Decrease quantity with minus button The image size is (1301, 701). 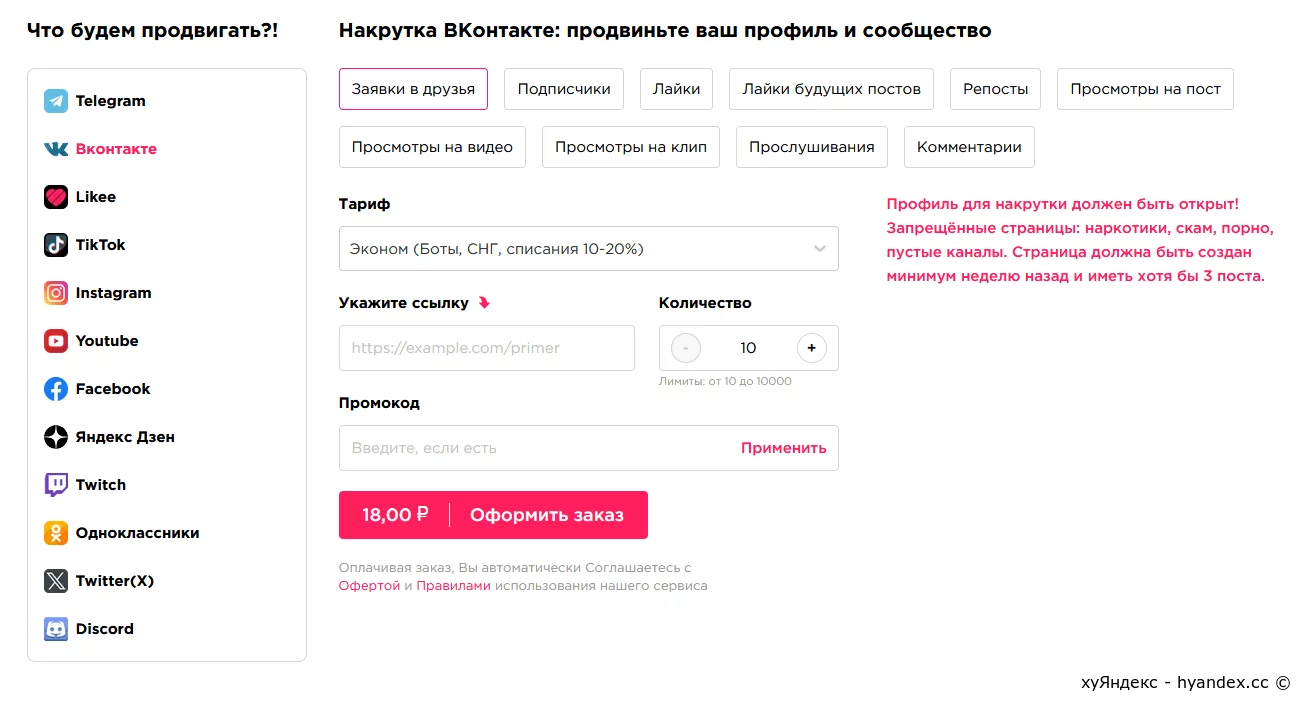pyautogui.click(x=686, y=348)
